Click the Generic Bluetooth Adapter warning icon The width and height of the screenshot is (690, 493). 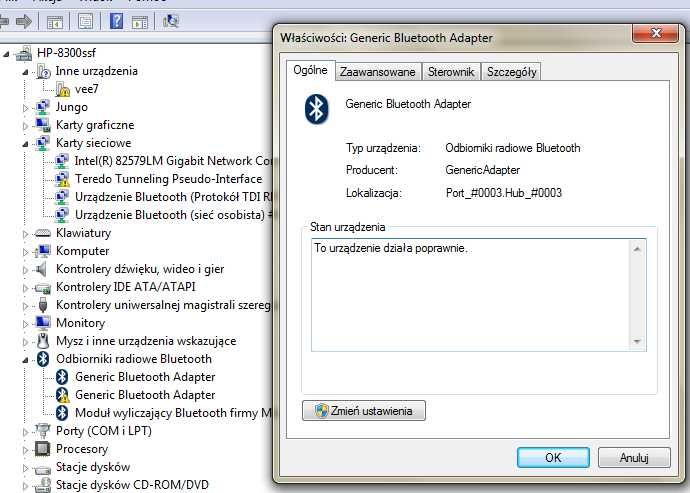pyautogui.click(x=62, y=395)
